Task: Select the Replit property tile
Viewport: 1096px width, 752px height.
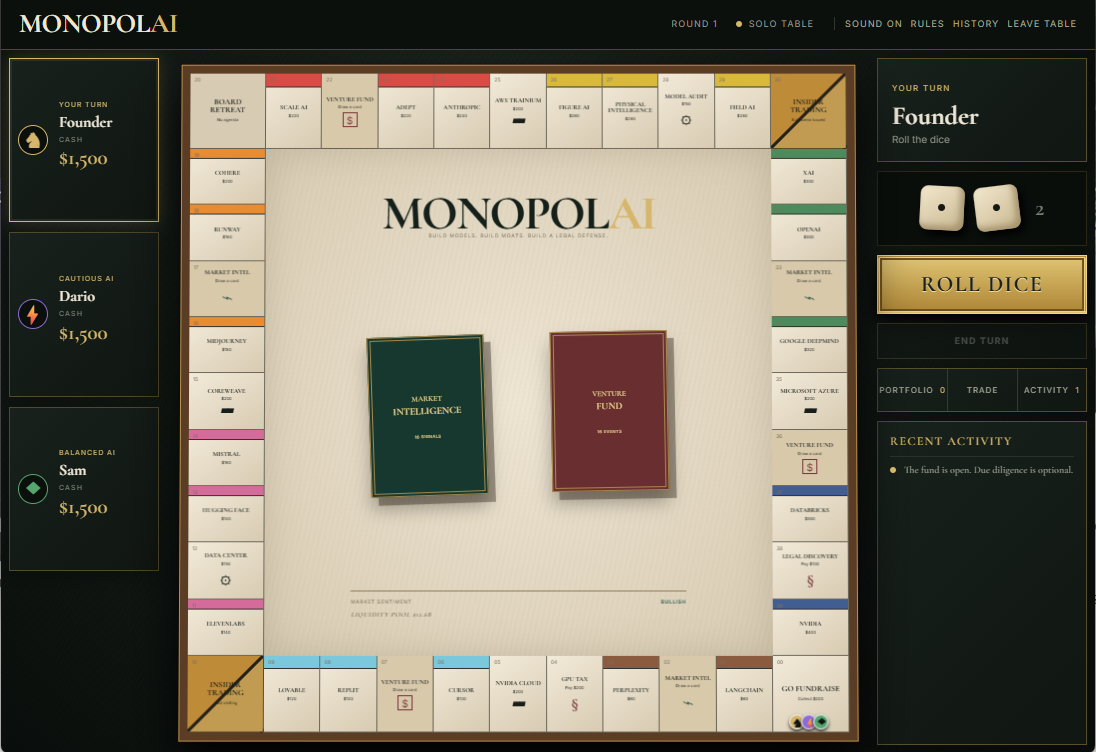Action: point(348,693)
